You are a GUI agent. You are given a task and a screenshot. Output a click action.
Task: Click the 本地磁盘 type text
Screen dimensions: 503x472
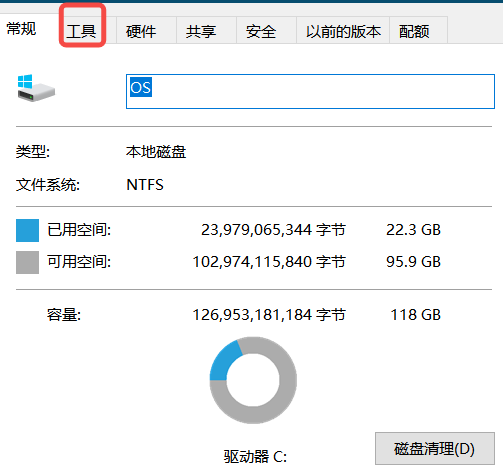click(x=156, y=152)
